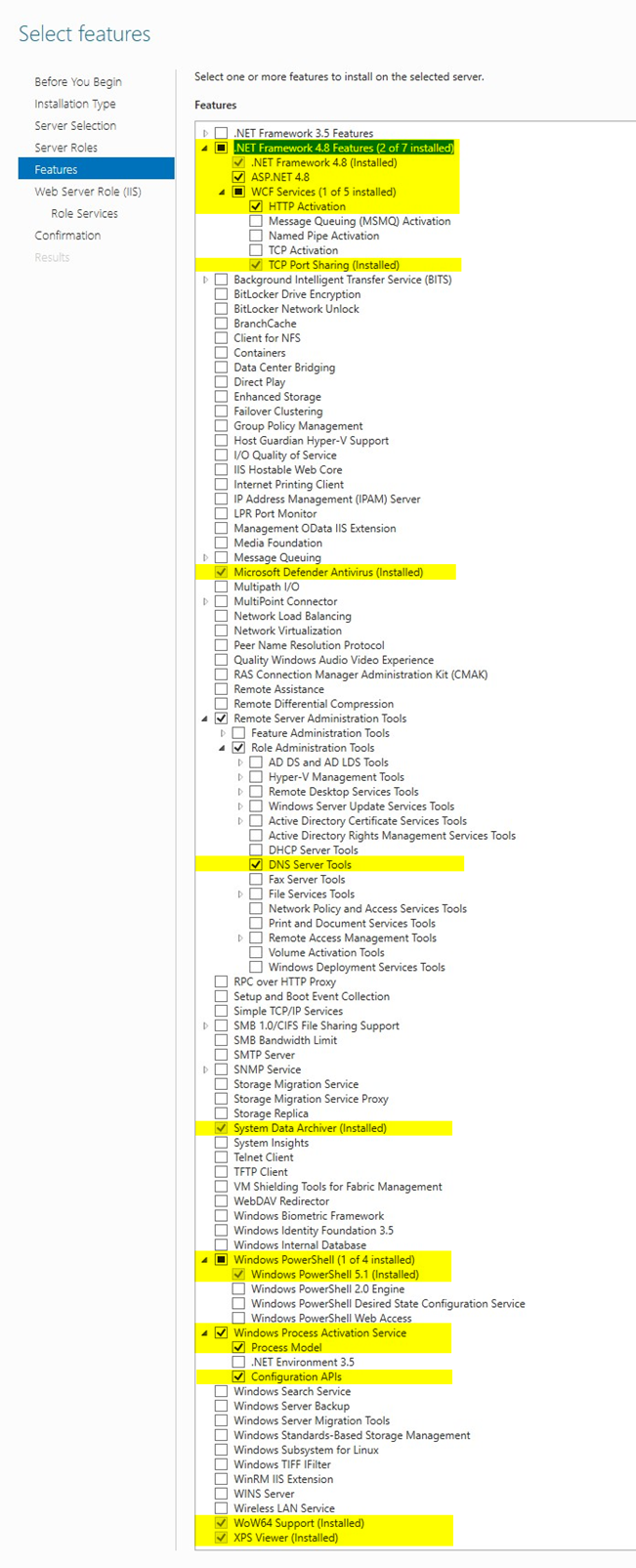Check the SMTP Server checkbox
The height and width of the screenshot is (1568, 636).
coord(222,1055)
